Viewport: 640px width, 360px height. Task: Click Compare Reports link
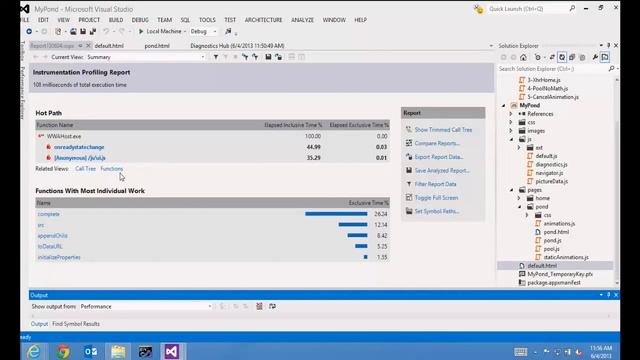tap(437, 143)
